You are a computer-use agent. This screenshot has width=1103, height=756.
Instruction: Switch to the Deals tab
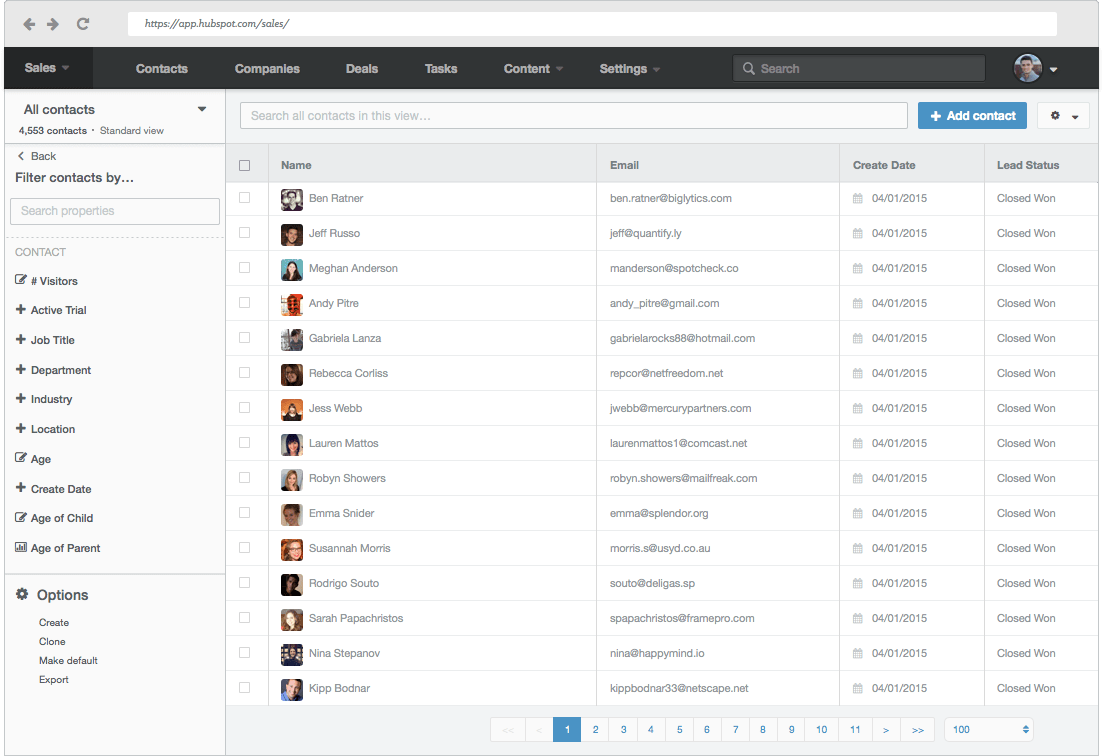click(x=361, y=68)
